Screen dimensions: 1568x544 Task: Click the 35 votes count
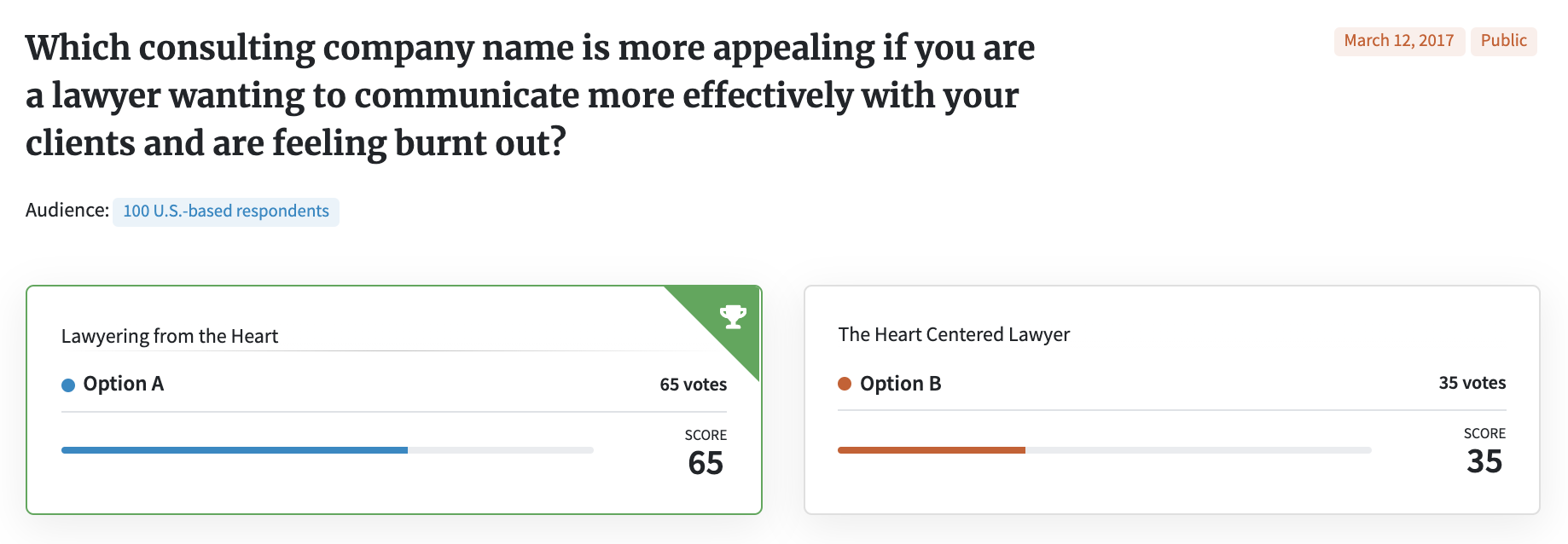1472,383
